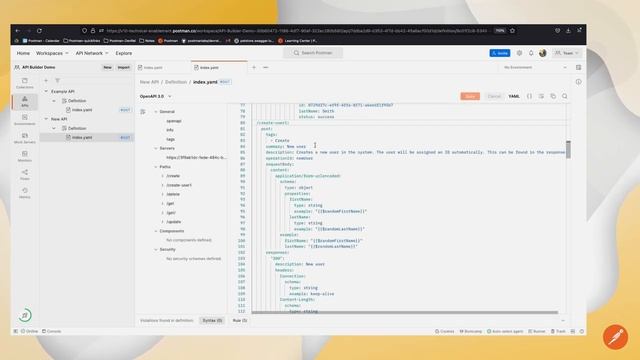Open settings gear icon in Postman header
The image size is (640, 360).
519,53
